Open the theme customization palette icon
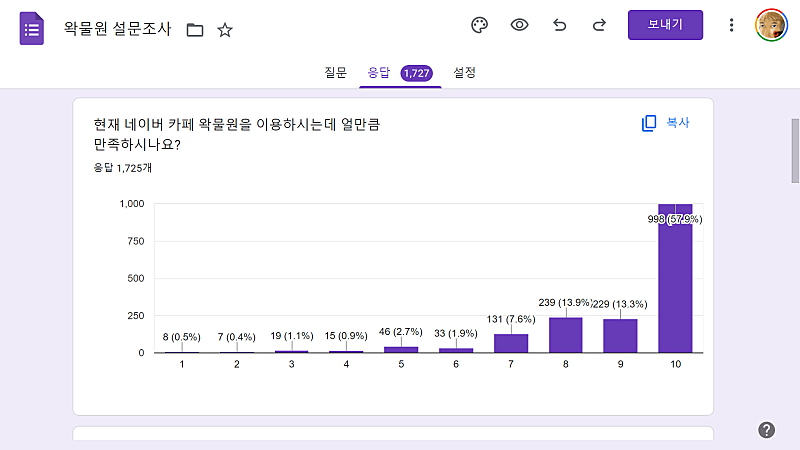This screenshot has height=450, width=800. coord(479,26)
